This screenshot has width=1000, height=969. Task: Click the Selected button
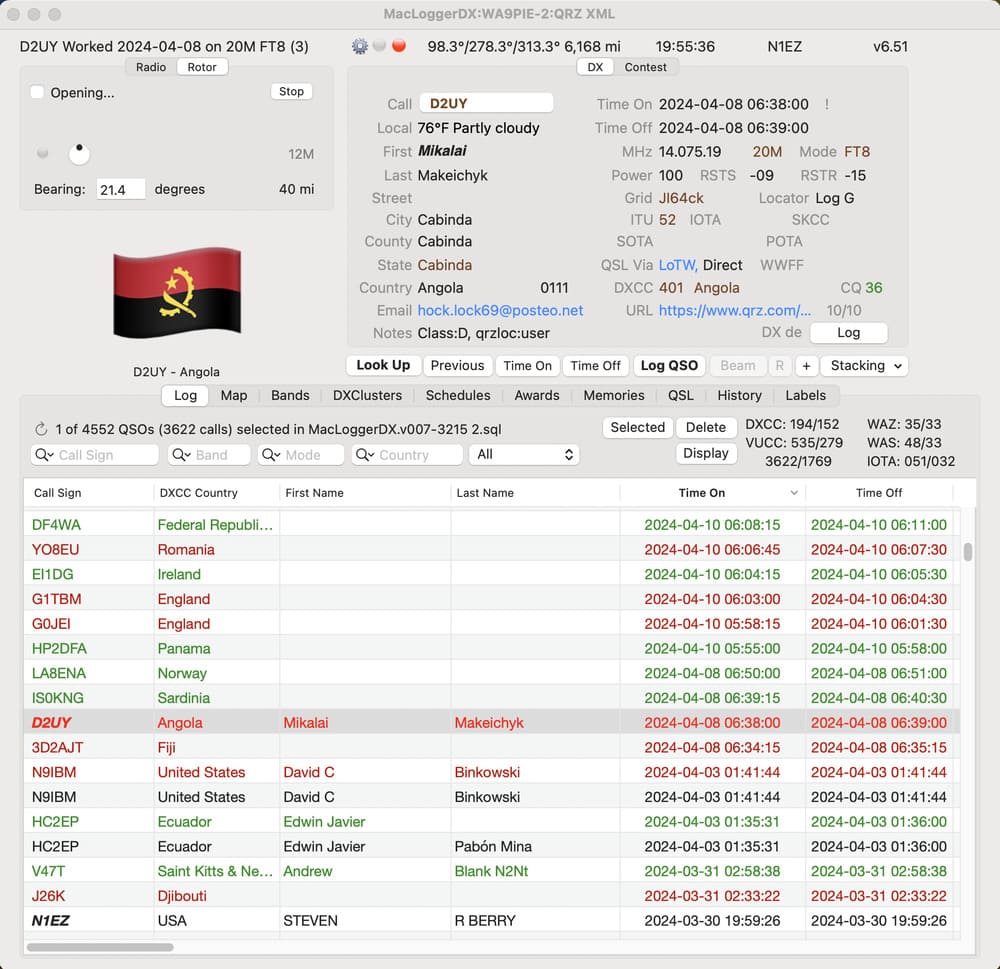click(638, 427)
